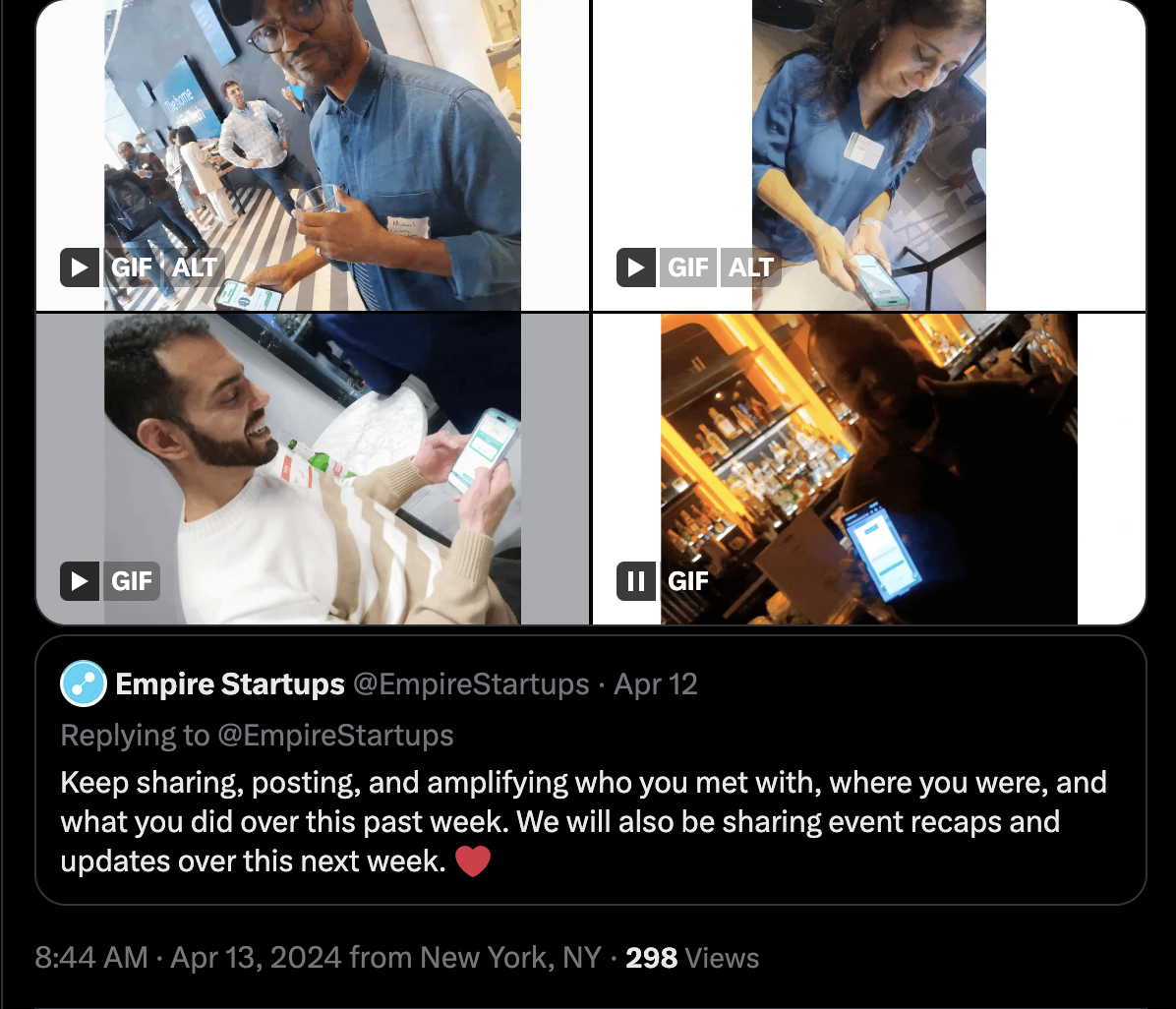Open the top-right GIF of woman holding phone

click(x=869, y=148)
